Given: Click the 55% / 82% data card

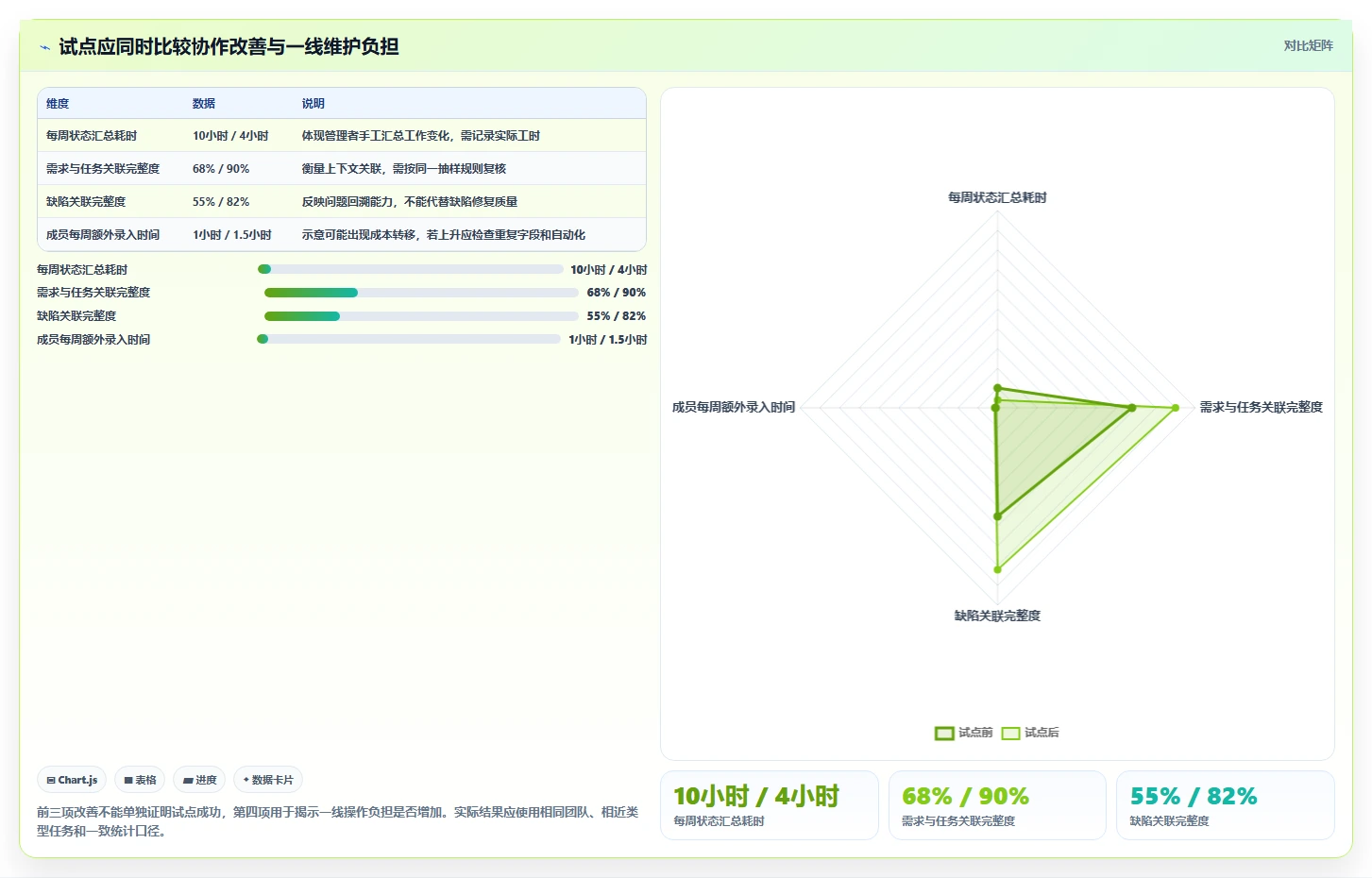Looking at the screenshot, I should 1226,805.
